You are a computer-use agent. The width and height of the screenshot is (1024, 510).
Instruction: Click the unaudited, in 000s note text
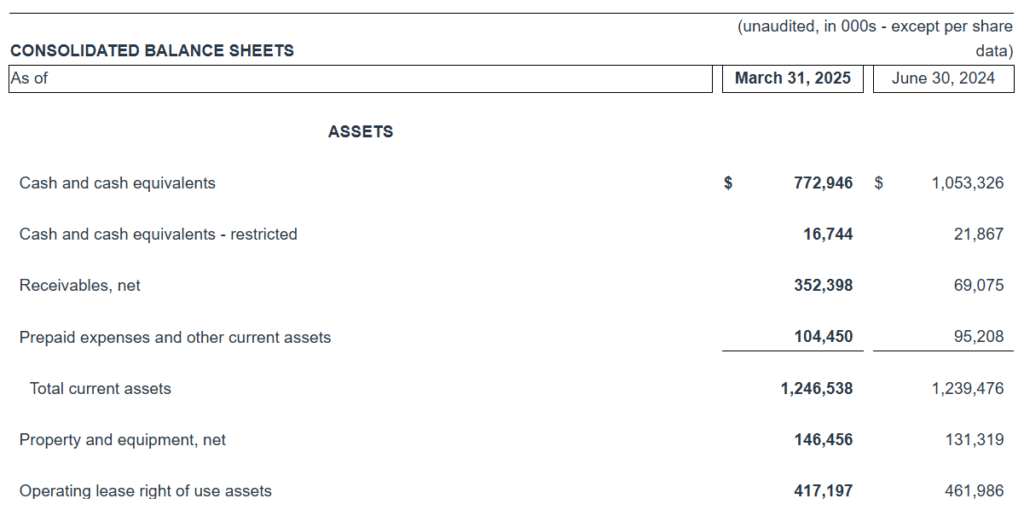coord(875,27)
